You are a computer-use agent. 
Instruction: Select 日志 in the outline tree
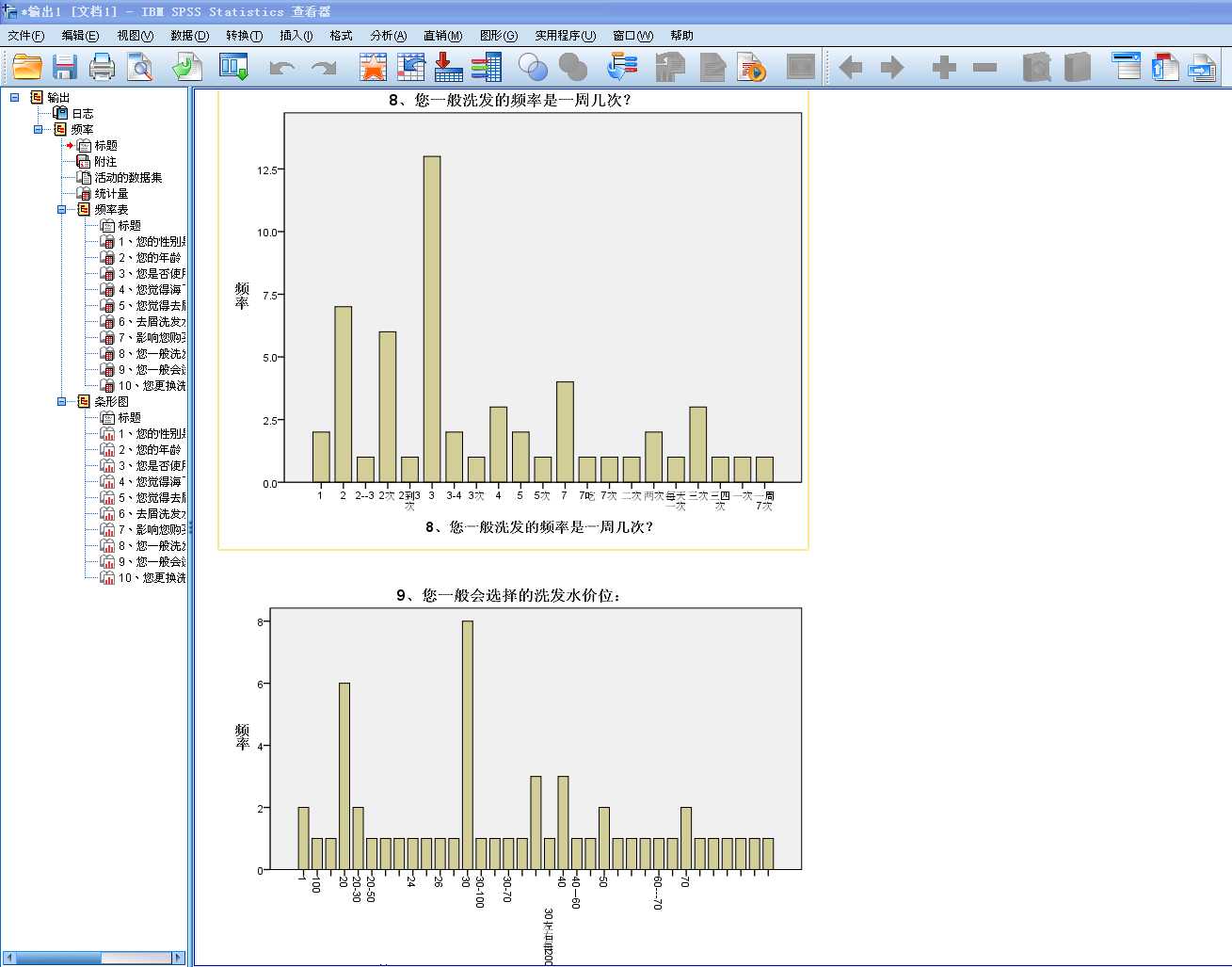(83, 113)
